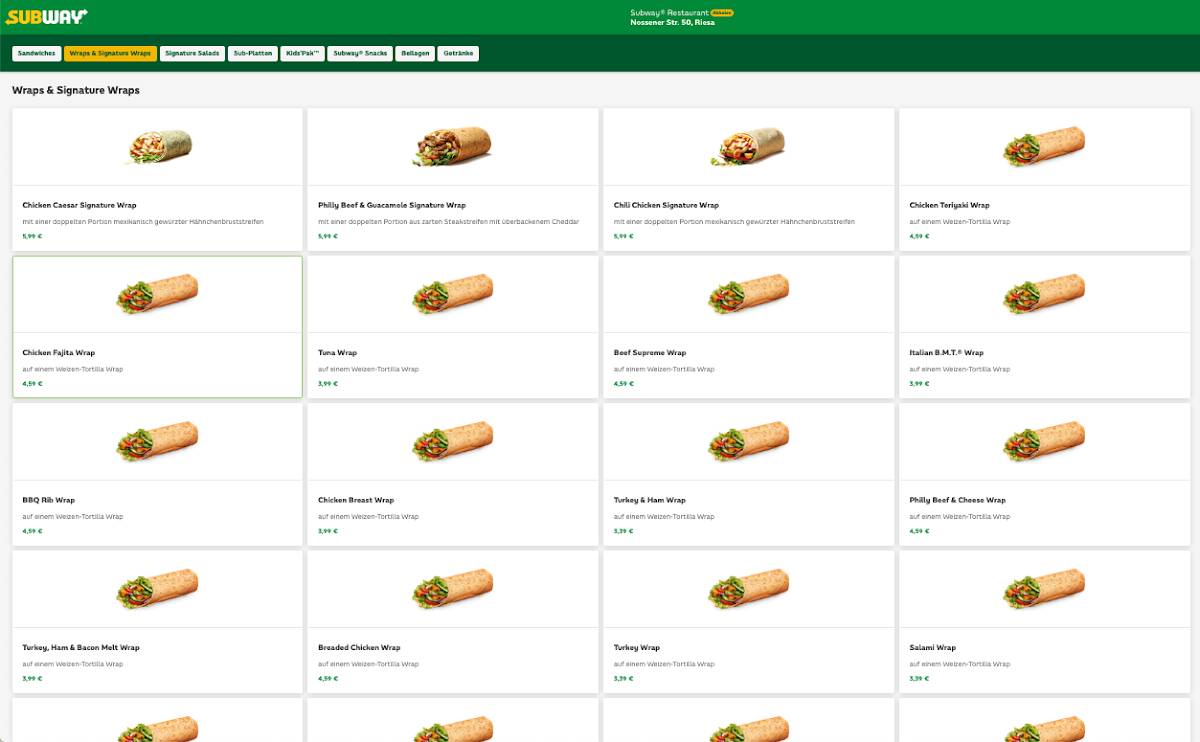1200x742 pixels.
Task: Click the Turkey Wrap image
Action: coord(749,589)
